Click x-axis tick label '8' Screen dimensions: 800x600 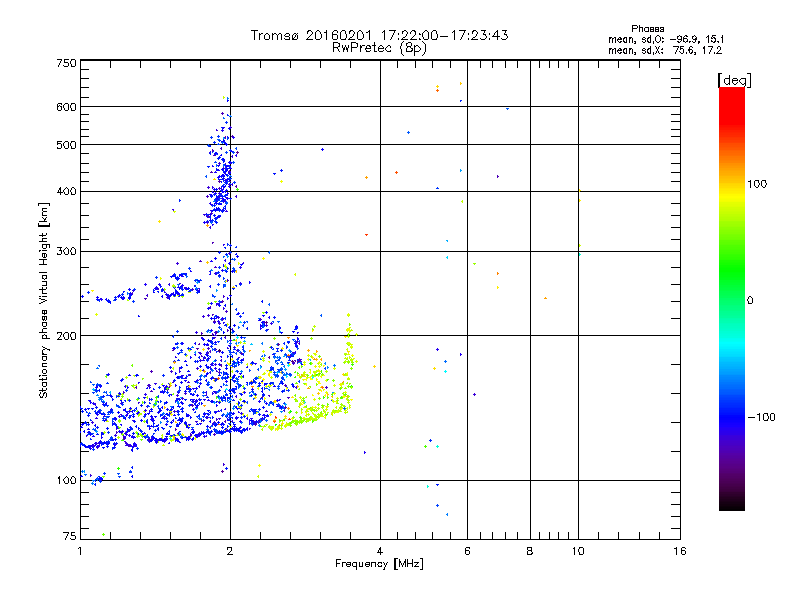pos(530,551)
